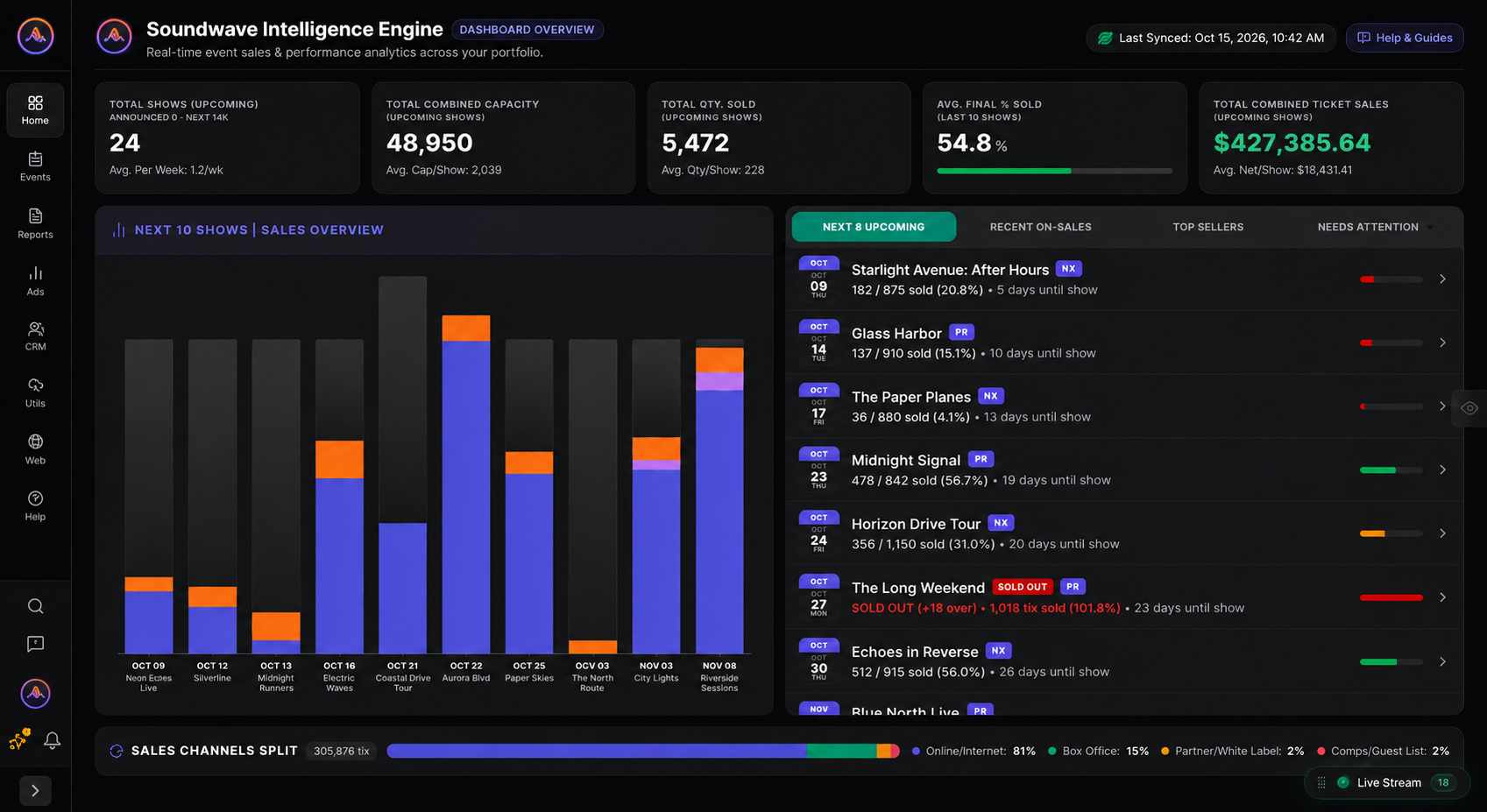Viewport: 1487px width, 812px height.
Task: Click the $427,385.64 total ticket sales value
Action: tap(1292, 143)
